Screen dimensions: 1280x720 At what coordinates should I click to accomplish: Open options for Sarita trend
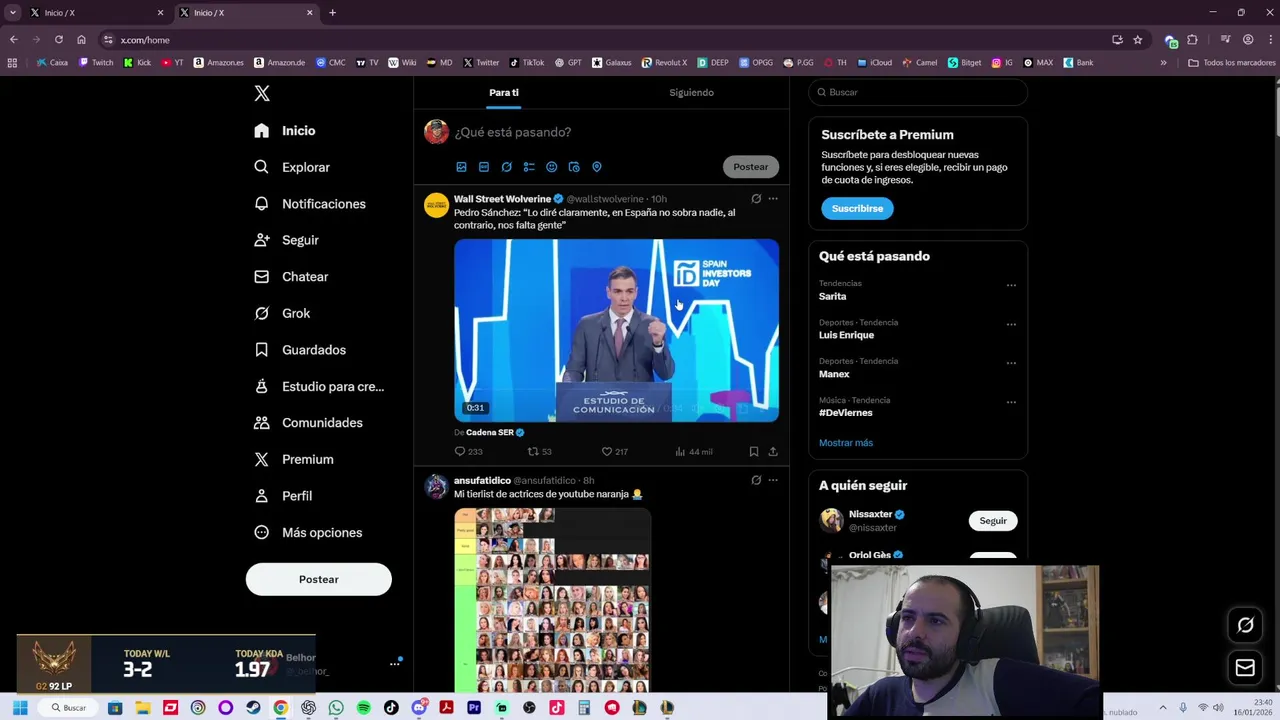click(1011, 285)
